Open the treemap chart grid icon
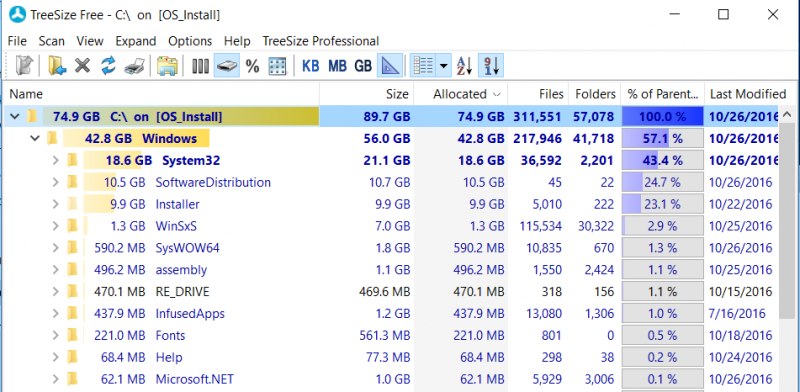Screen dimensions: 800x392 click(277, 66)
